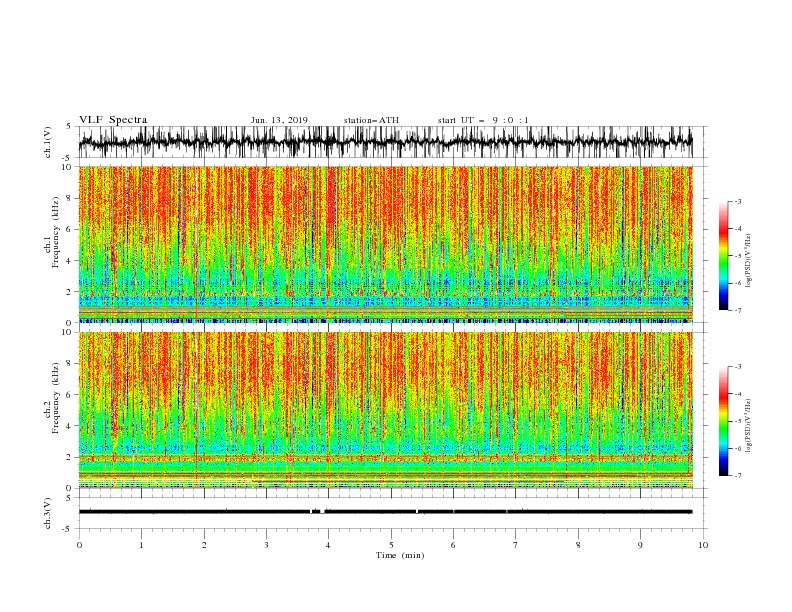Click time axis tick label '9'
Image resolution: width=792 pixels, height=612 pixels.
[x=640, y=545]
